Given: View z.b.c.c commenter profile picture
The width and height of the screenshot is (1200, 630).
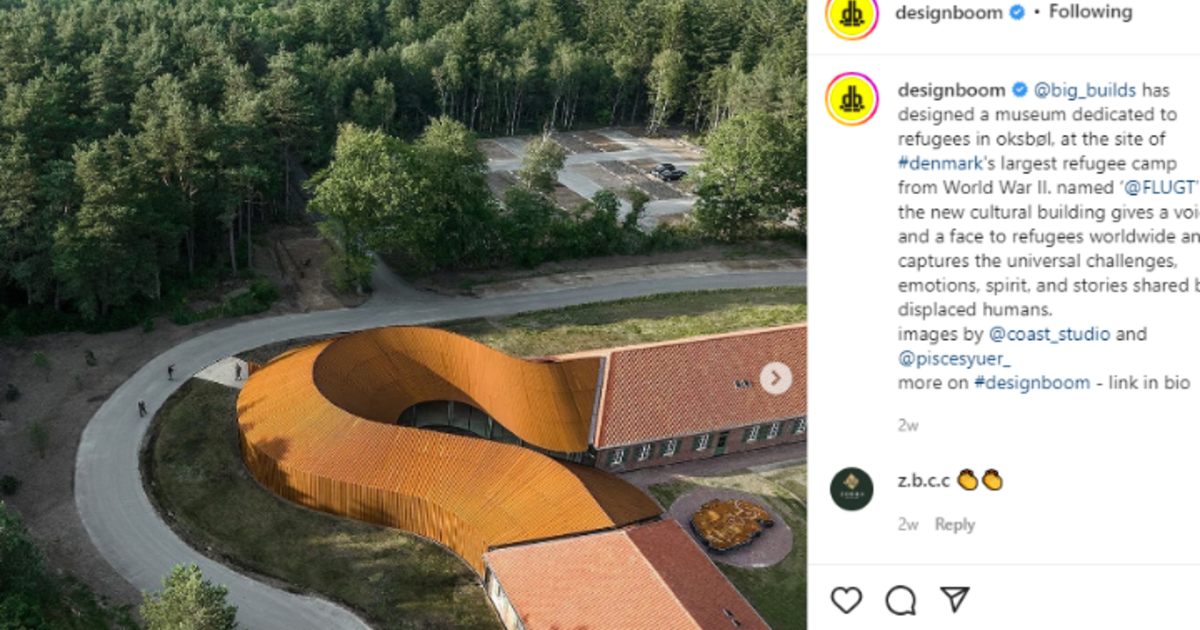Looking at the screenshot, I should click(x=852, y=489).
